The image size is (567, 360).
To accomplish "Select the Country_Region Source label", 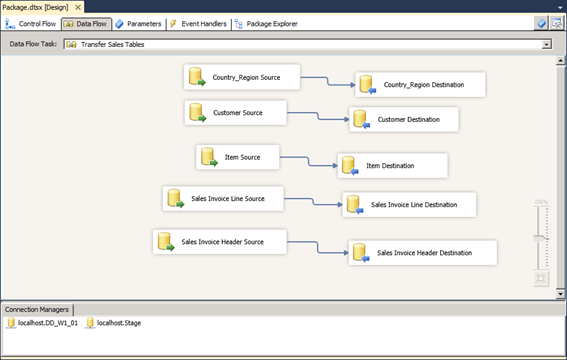I will point(246,77).
